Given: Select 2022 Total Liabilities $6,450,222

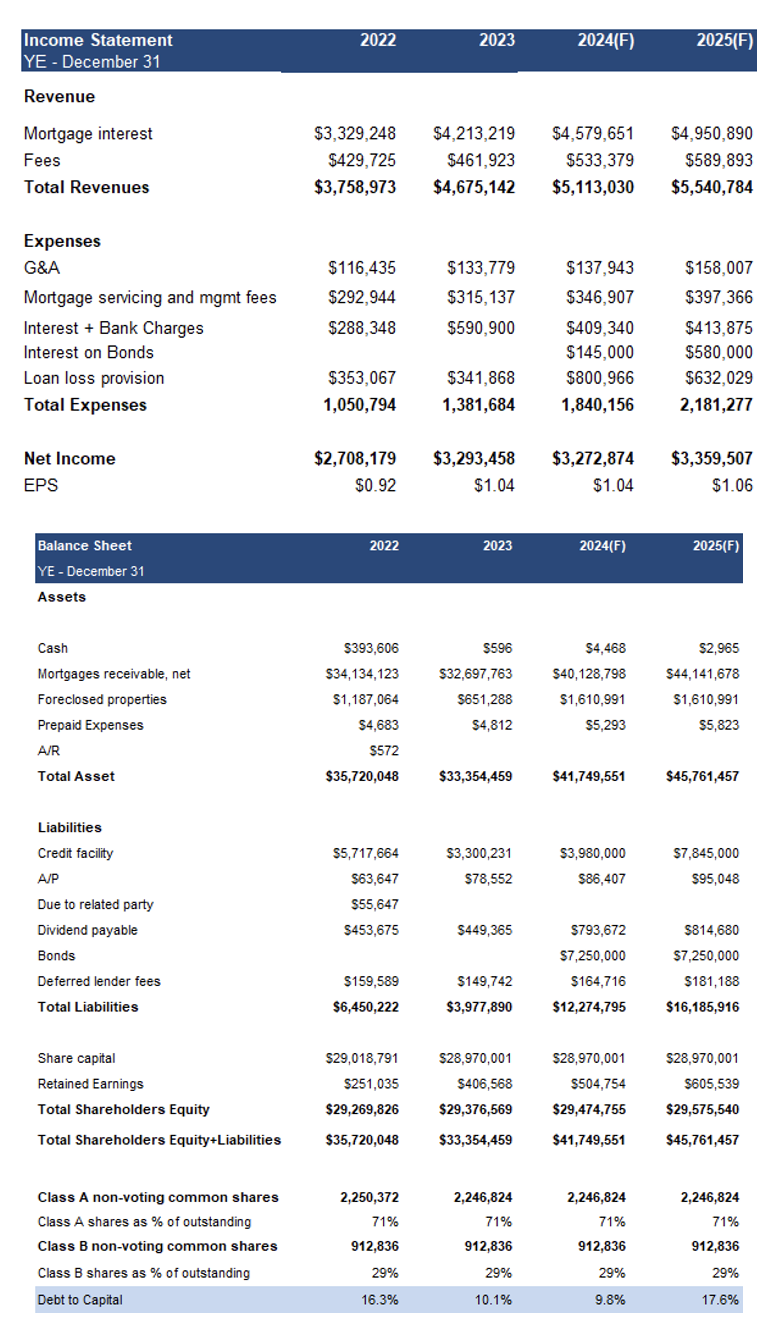Looking at the screenshot, I should click(366, 1008).
